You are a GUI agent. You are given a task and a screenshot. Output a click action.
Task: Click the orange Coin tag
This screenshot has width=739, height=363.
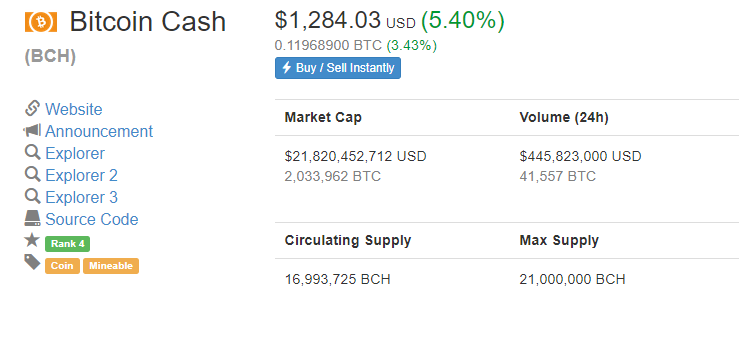[x=62, y=266]
